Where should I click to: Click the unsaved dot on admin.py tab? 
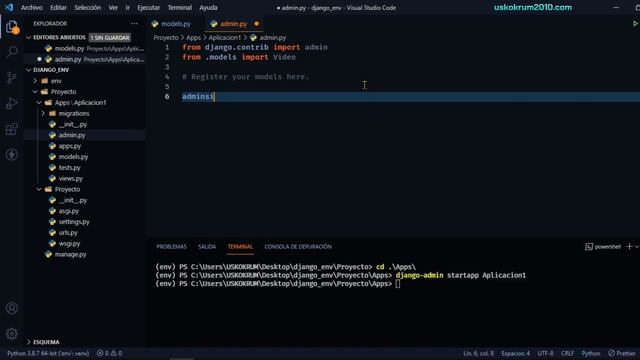tap(256, 24)
